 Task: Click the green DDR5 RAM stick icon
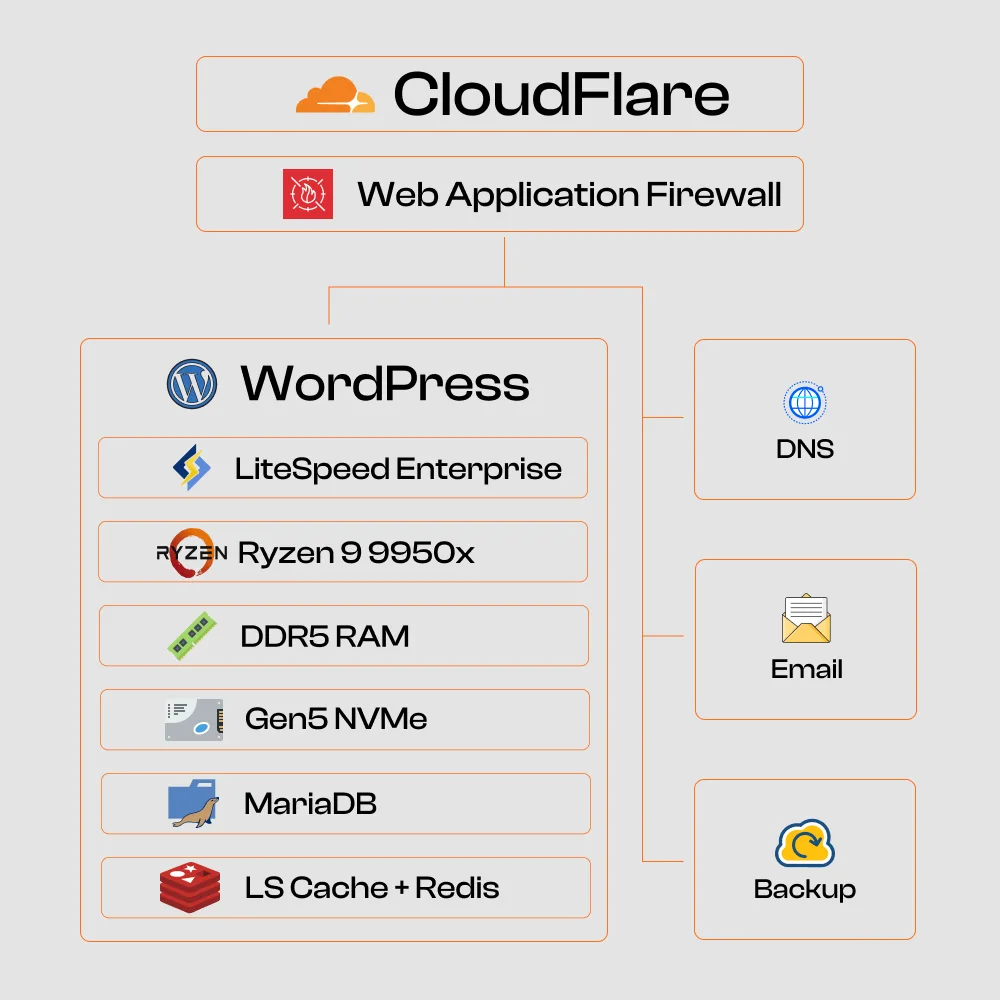(x=192, y=636)
